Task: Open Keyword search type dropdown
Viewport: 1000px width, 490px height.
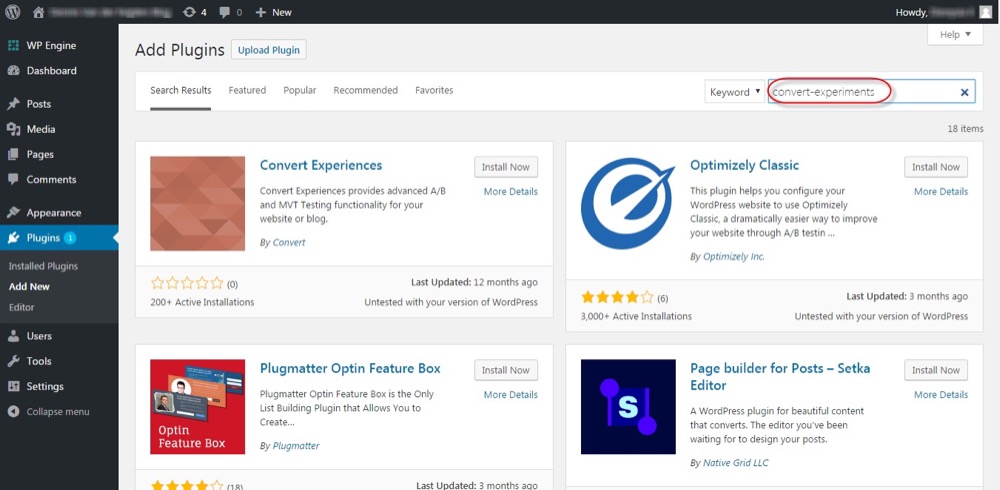Action: pos(735,92)
